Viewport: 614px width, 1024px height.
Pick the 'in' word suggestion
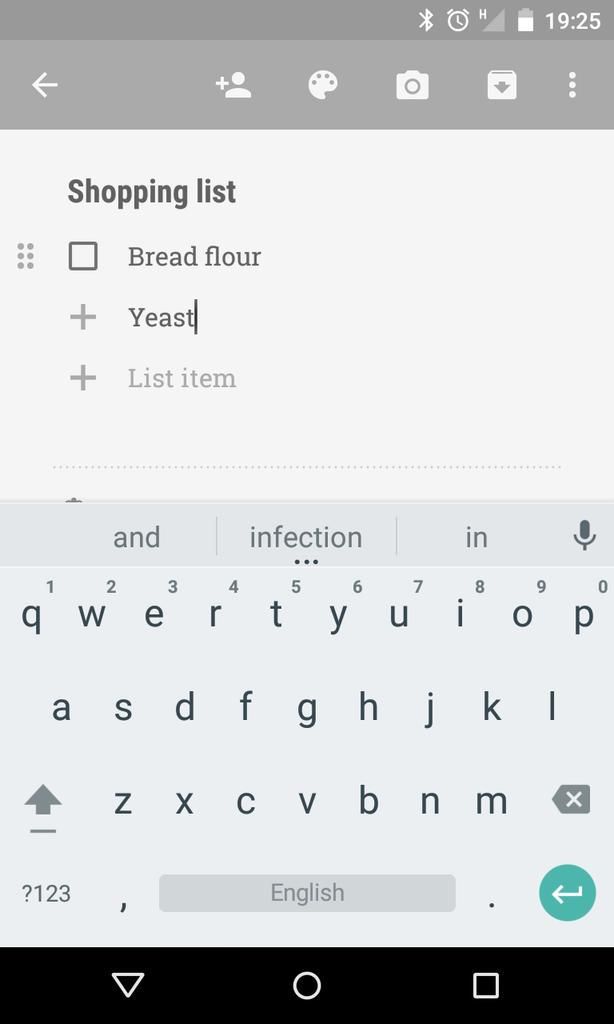(476, 537)
